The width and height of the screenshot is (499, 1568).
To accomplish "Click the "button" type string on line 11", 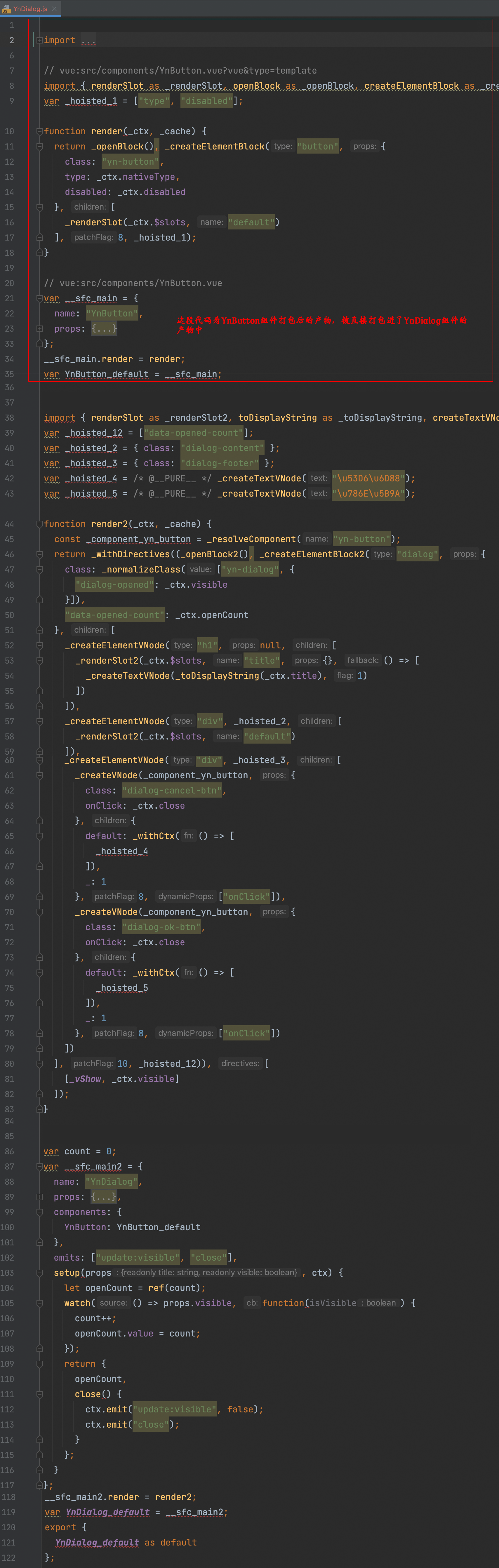I will tap(318, 147).
